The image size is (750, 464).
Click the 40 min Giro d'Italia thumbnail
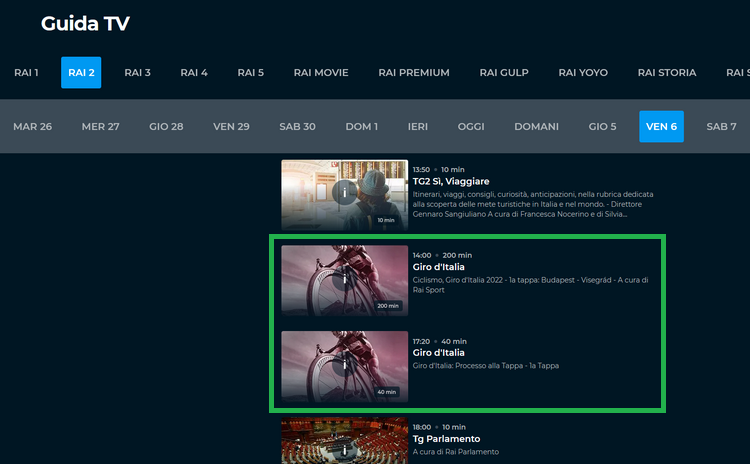pos(344,366)
